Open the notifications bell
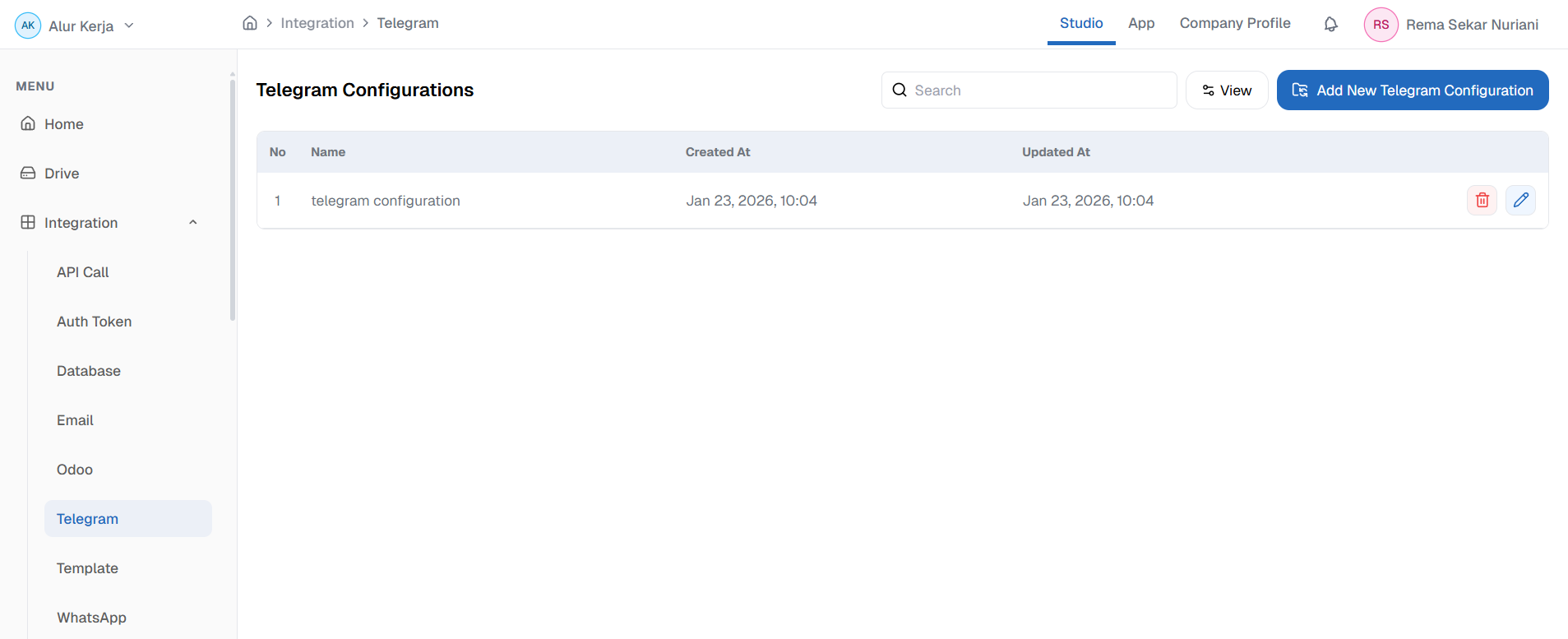Screen dimensions: 1568x639 (1330, 25)
